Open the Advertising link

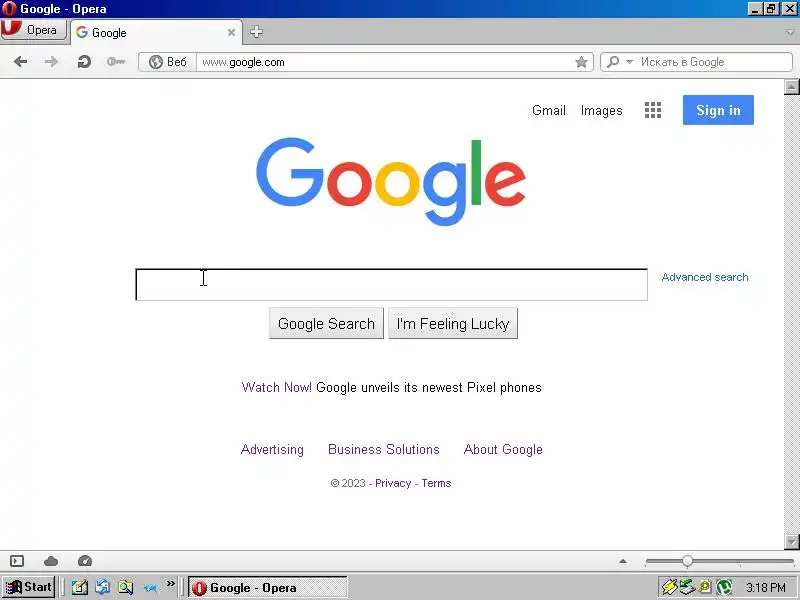coord(272,449)
